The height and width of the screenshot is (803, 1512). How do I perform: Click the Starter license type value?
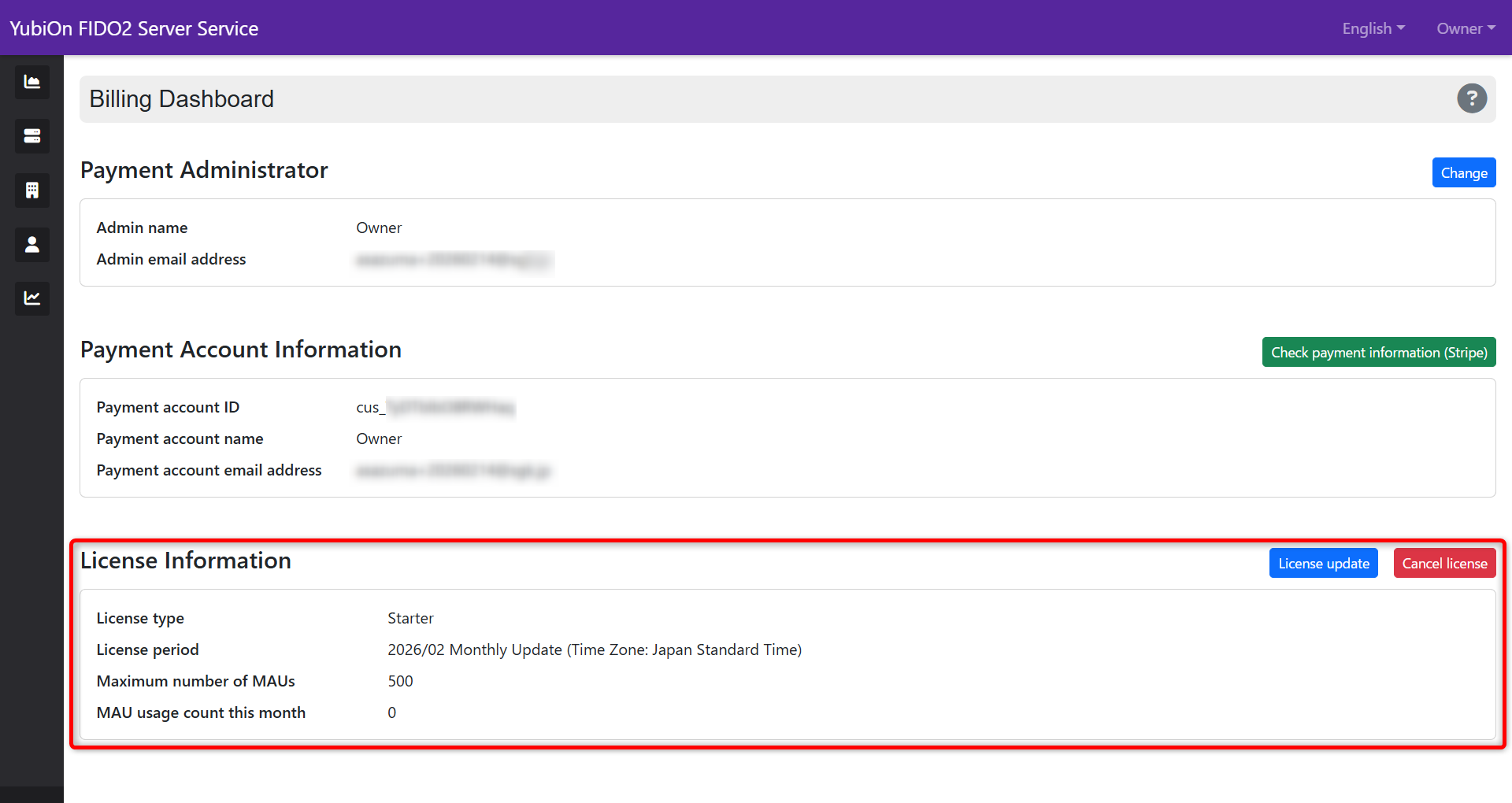[410, 619]
